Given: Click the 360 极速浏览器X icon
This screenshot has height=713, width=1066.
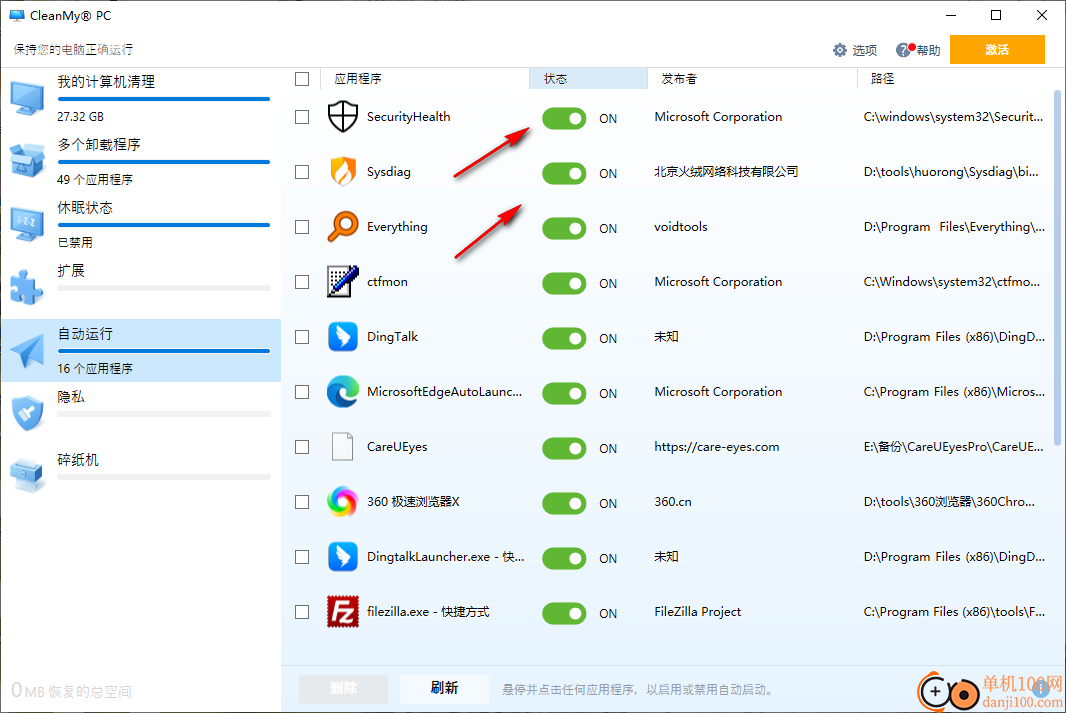Looking at the screenshot, I should (343, 502).
